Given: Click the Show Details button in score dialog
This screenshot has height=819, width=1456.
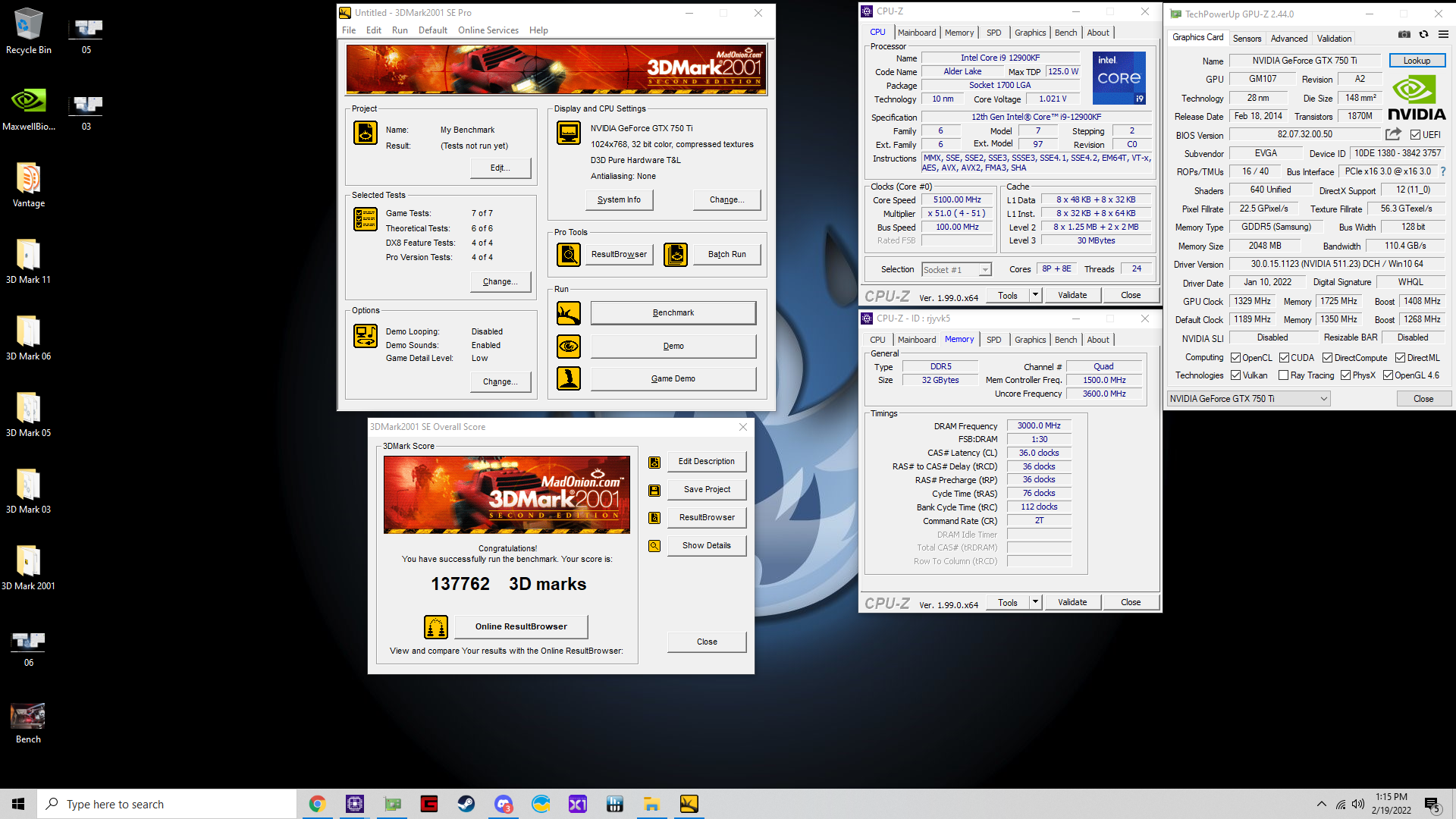Looking at the screenshot, I should (x=707, y=546).
